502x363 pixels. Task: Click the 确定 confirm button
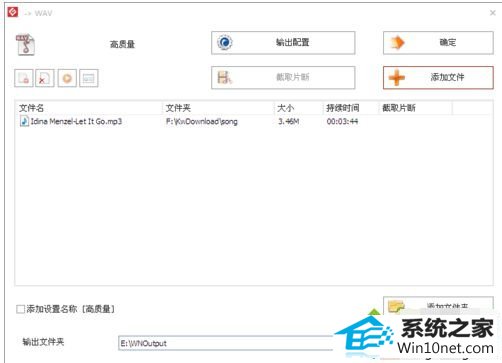point(438,43)
